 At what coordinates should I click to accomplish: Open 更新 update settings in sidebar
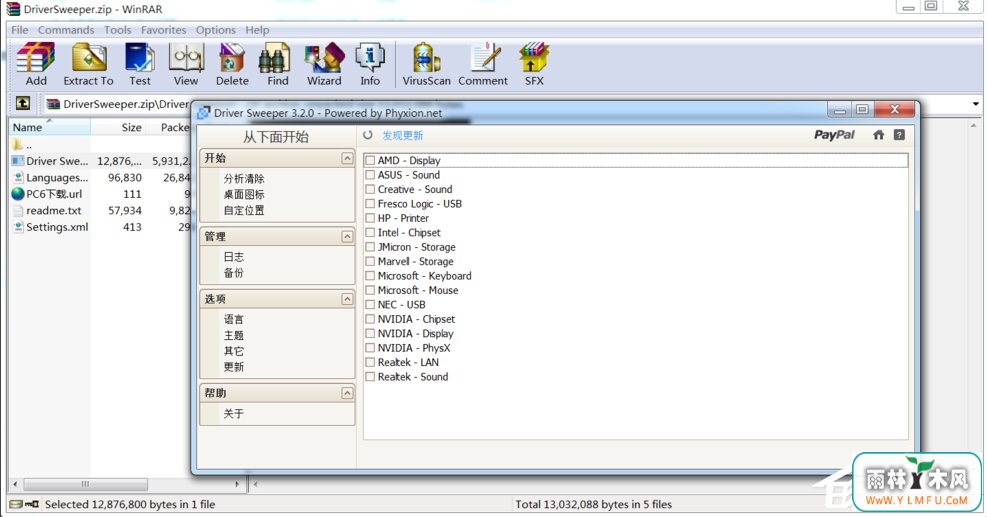234,367
